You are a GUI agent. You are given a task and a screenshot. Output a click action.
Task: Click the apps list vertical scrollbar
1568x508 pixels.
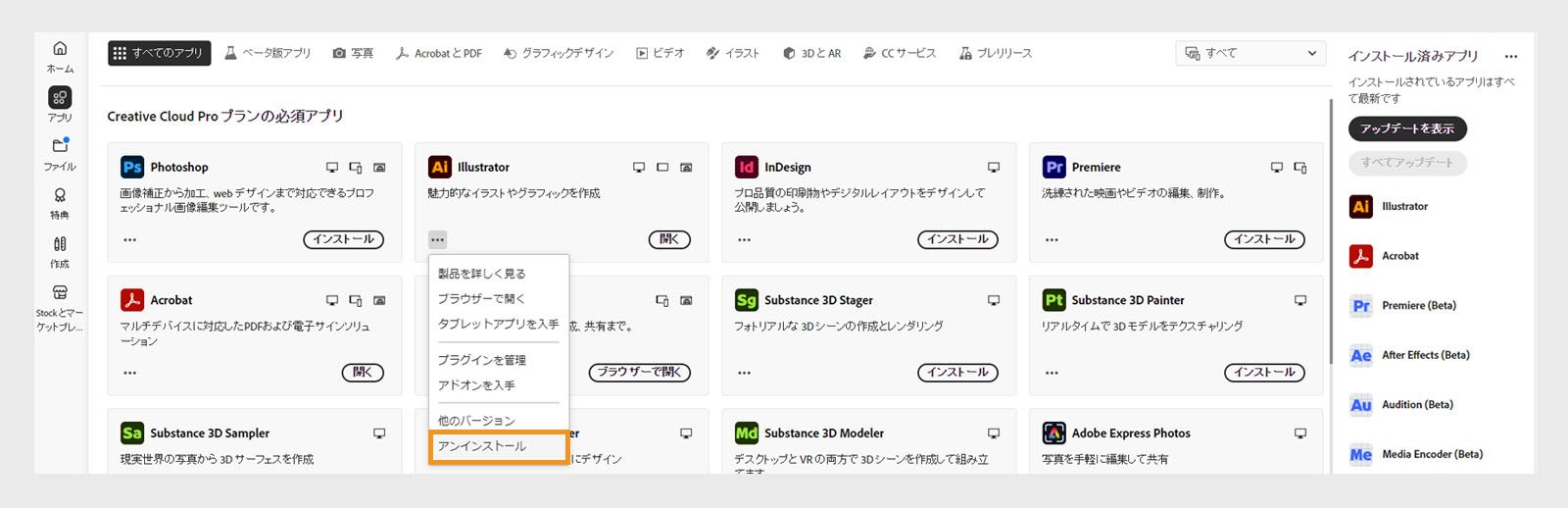point(1331,231)
